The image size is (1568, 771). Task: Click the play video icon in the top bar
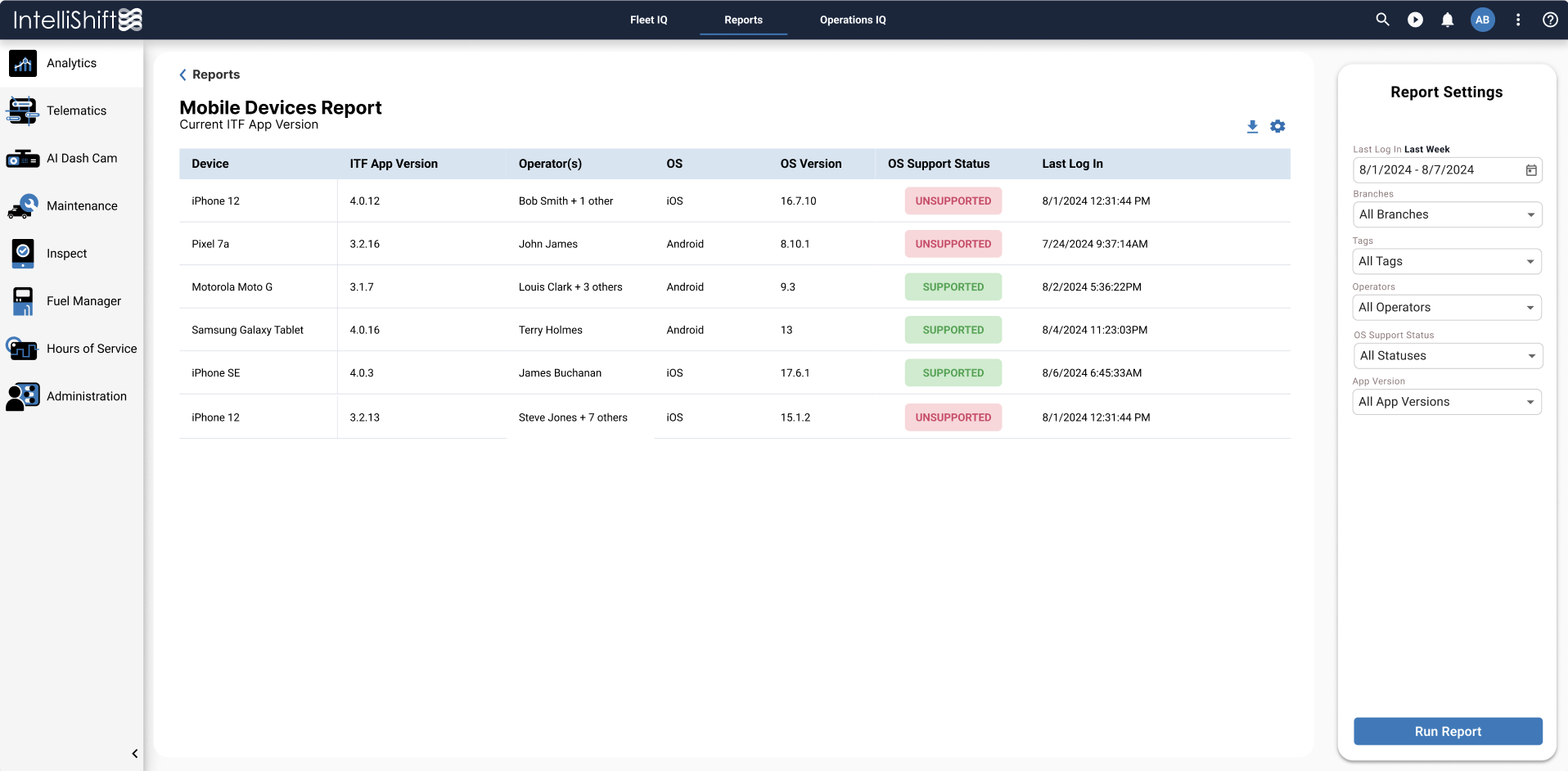[1415, 20]
